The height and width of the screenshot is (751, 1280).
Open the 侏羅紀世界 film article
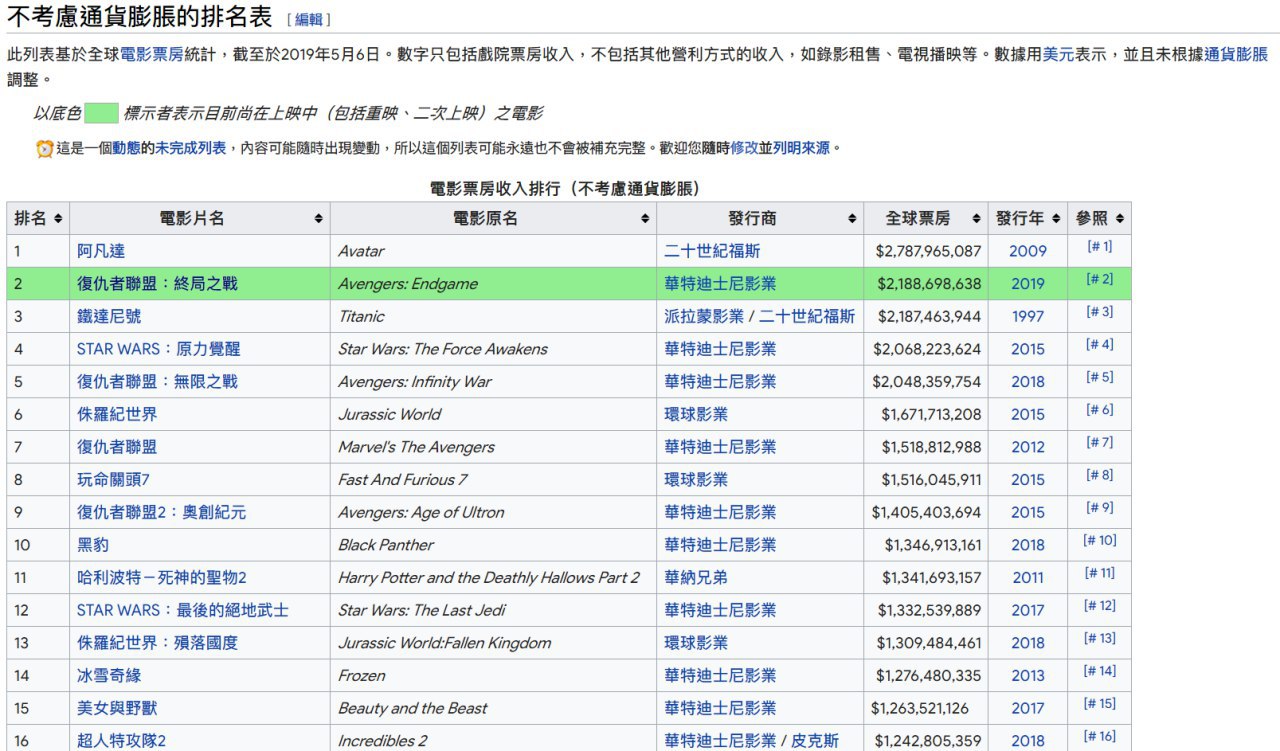coord(117,414)
